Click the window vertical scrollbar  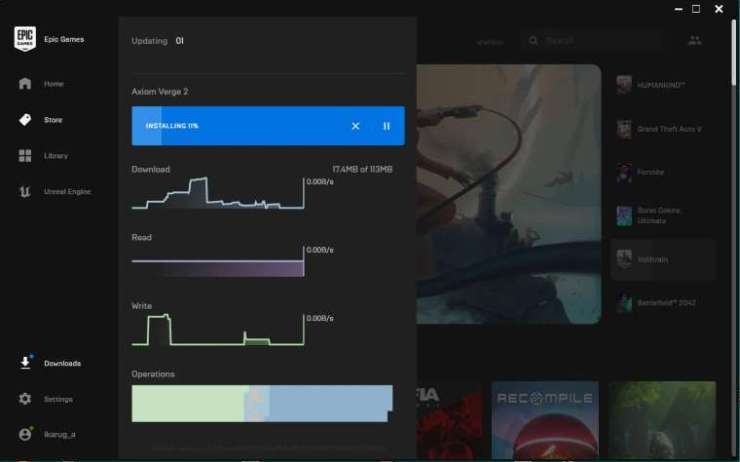point(734,52)
